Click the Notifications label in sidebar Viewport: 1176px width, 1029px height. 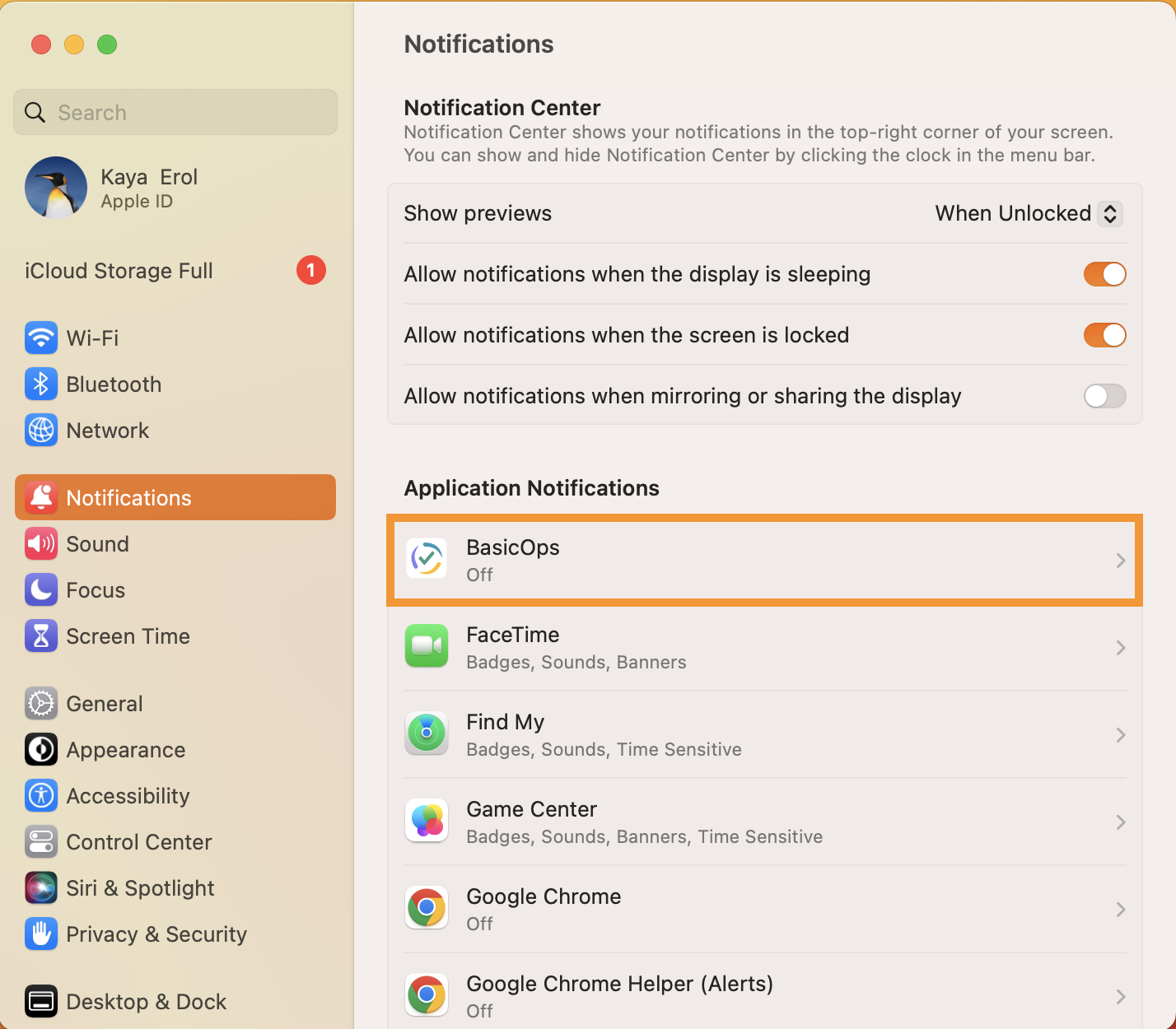pos(129,498)
